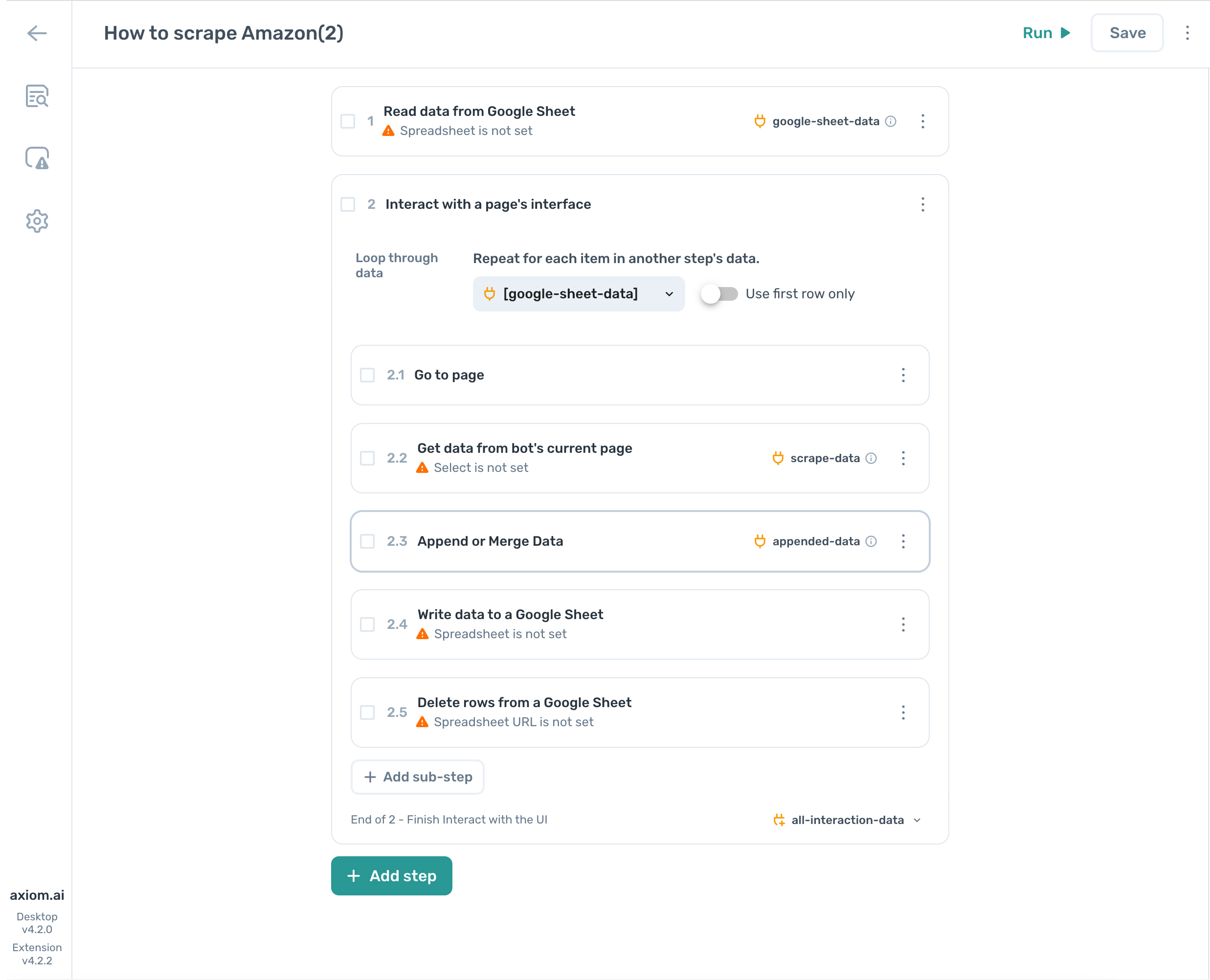
Task: Save the workflow
Action: pyautogui.click(x=1126, y=33)
